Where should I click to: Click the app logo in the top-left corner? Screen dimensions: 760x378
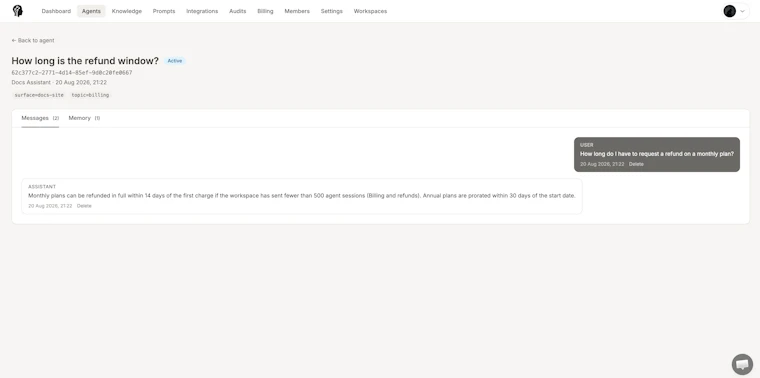point(17,11)
